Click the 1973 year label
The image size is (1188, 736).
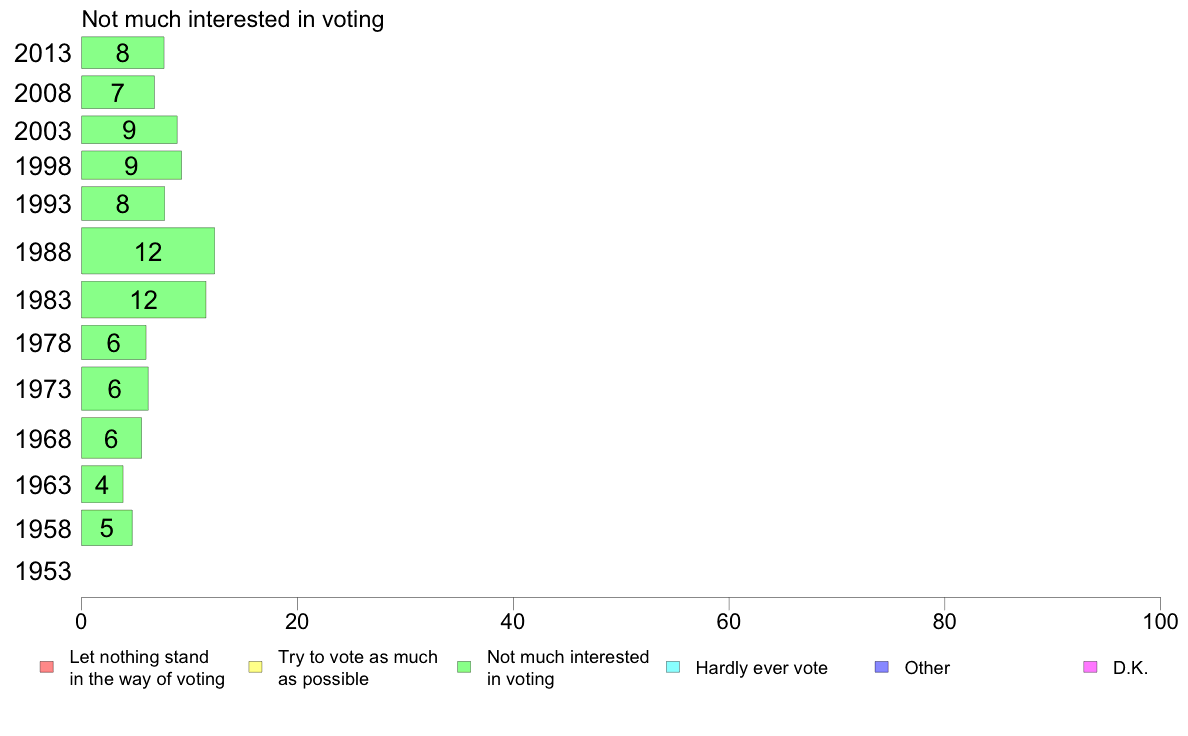point(43,389)
